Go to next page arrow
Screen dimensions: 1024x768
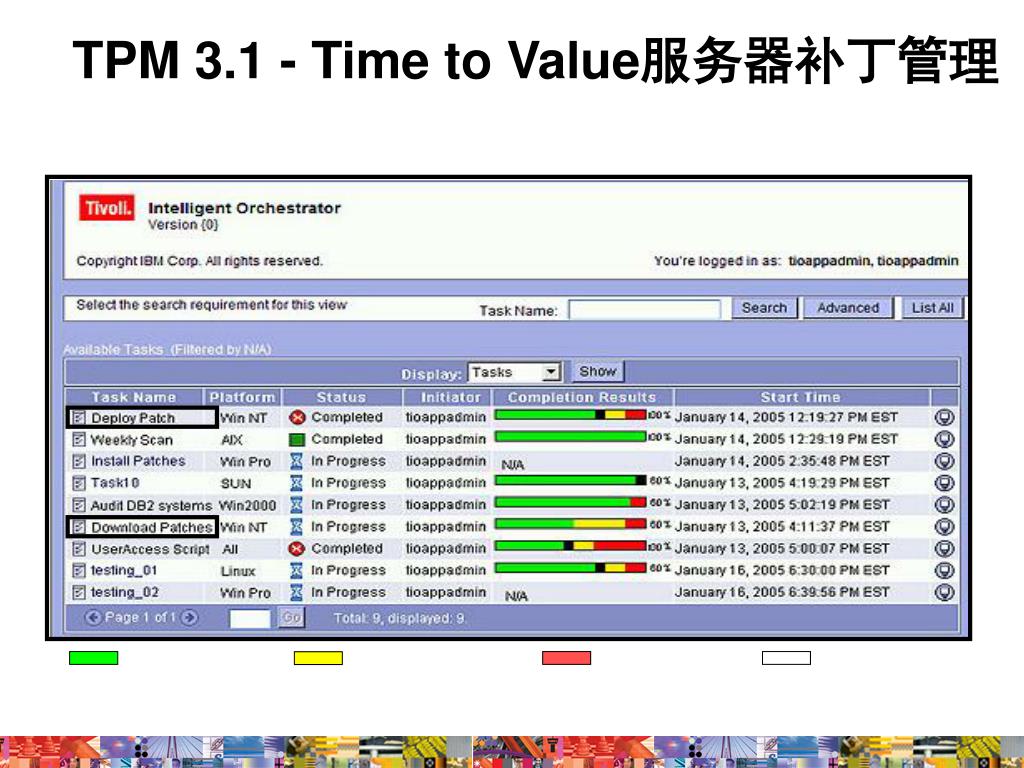point(189,617)
